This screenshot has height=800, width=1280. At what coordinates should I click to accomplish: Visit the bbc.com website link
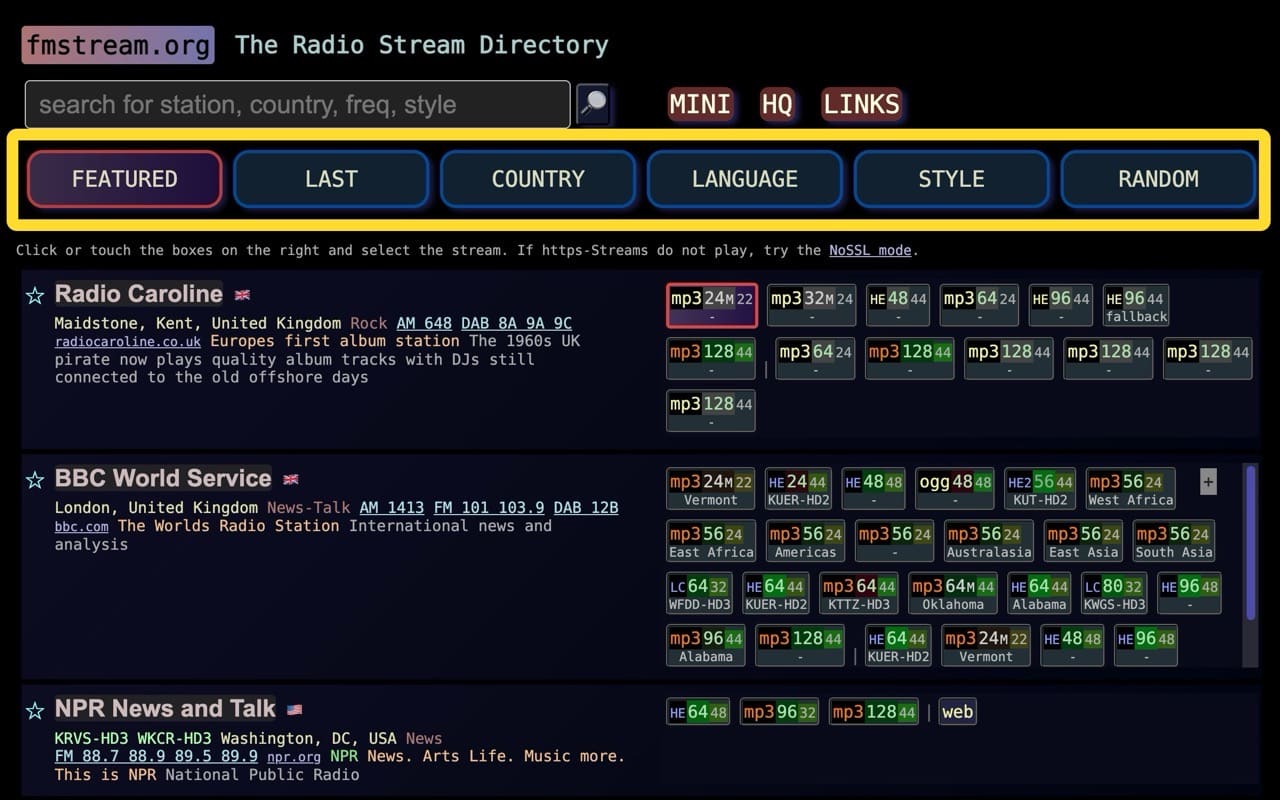[82, 526]
